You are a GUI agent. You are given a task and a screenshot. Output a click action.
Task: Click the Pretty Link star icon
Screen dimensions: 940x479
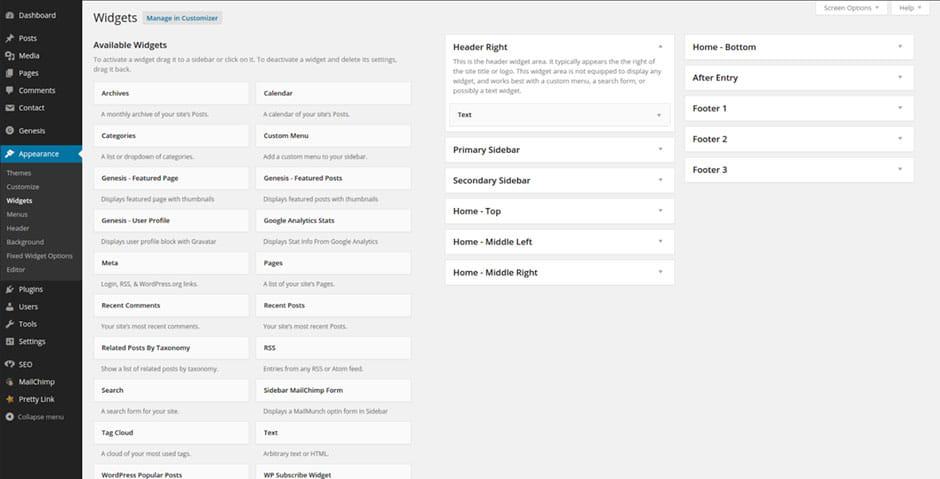(x=10, y=399)
